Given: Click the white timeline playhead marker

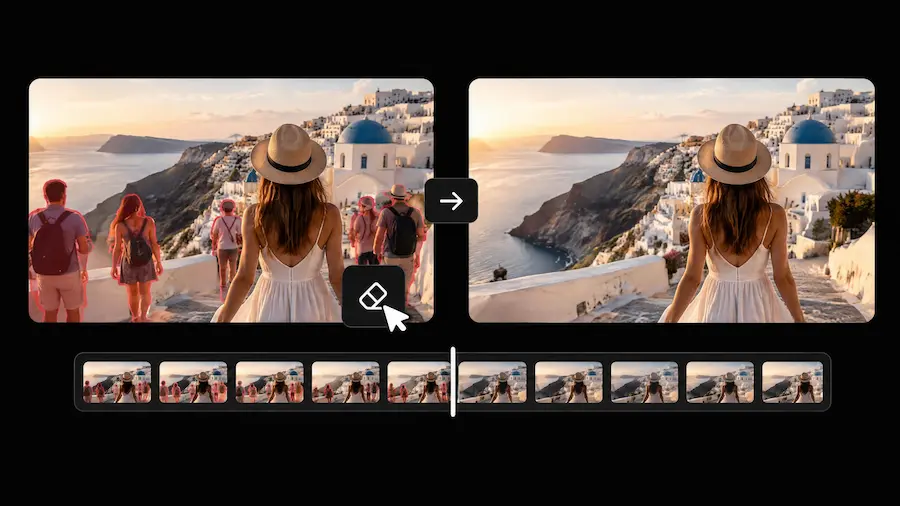Looking at the screenshot, I should point(453,382).
